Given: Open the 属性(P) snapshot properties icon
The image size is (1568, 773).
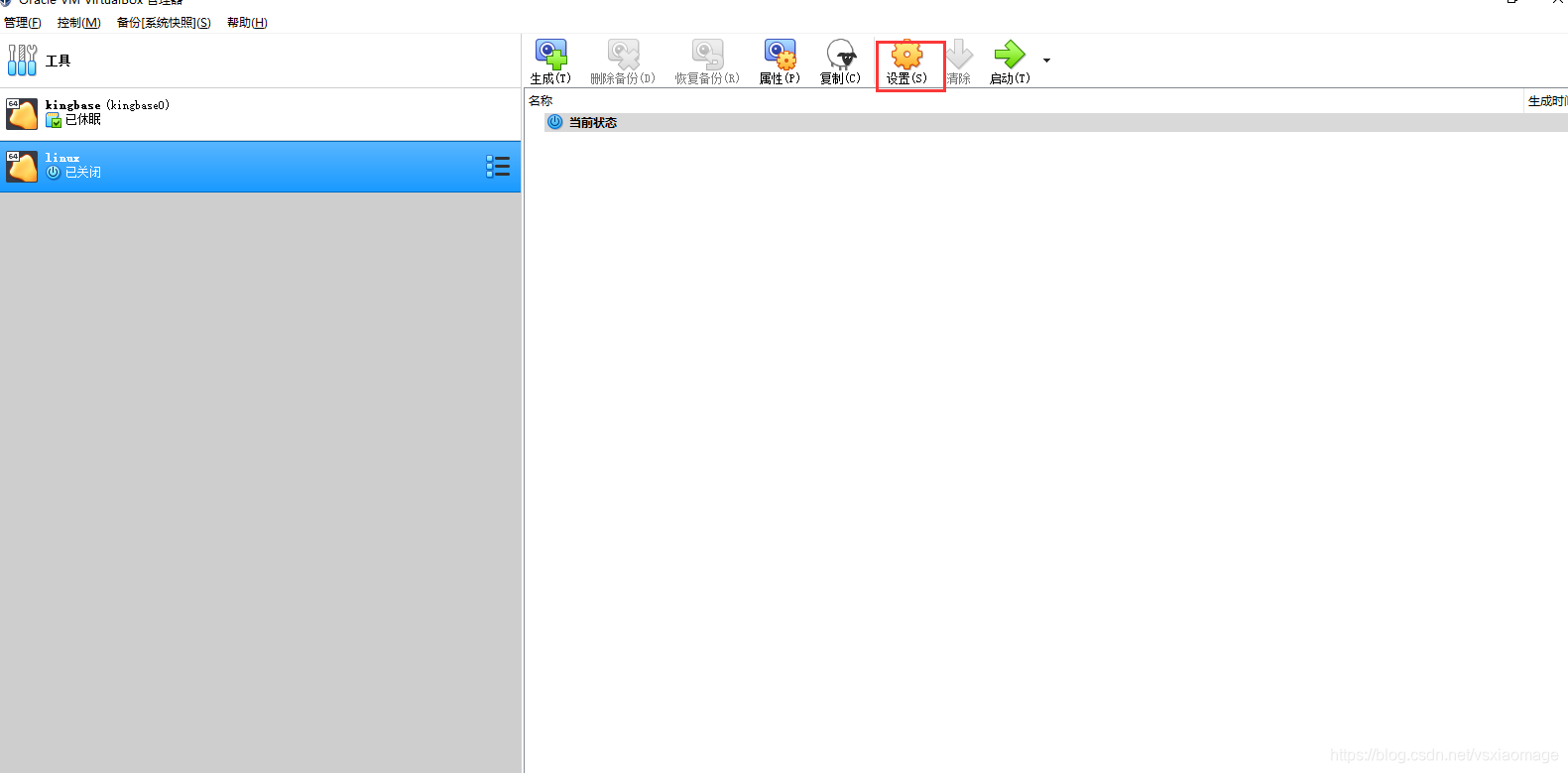Looking at the screenshot, I should click(780, 54).
